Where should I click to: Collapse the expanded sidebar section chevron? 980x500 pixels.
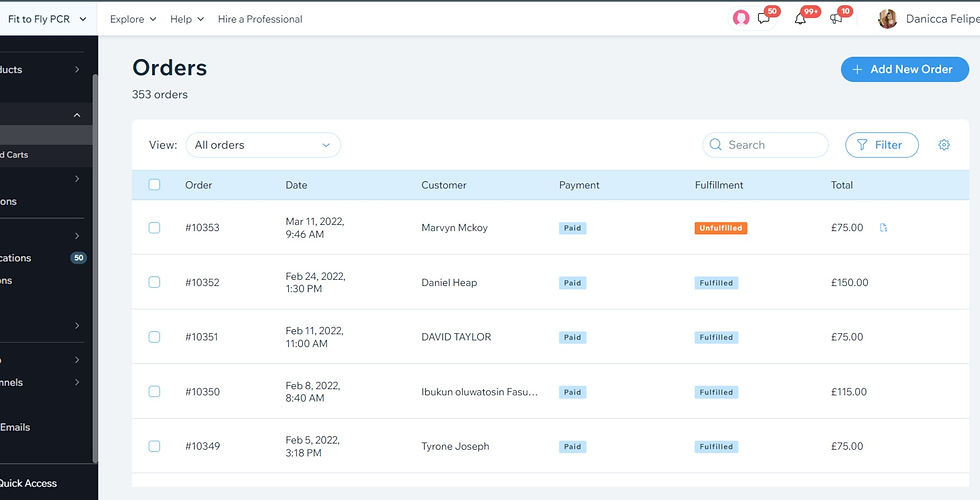[77, 115]
